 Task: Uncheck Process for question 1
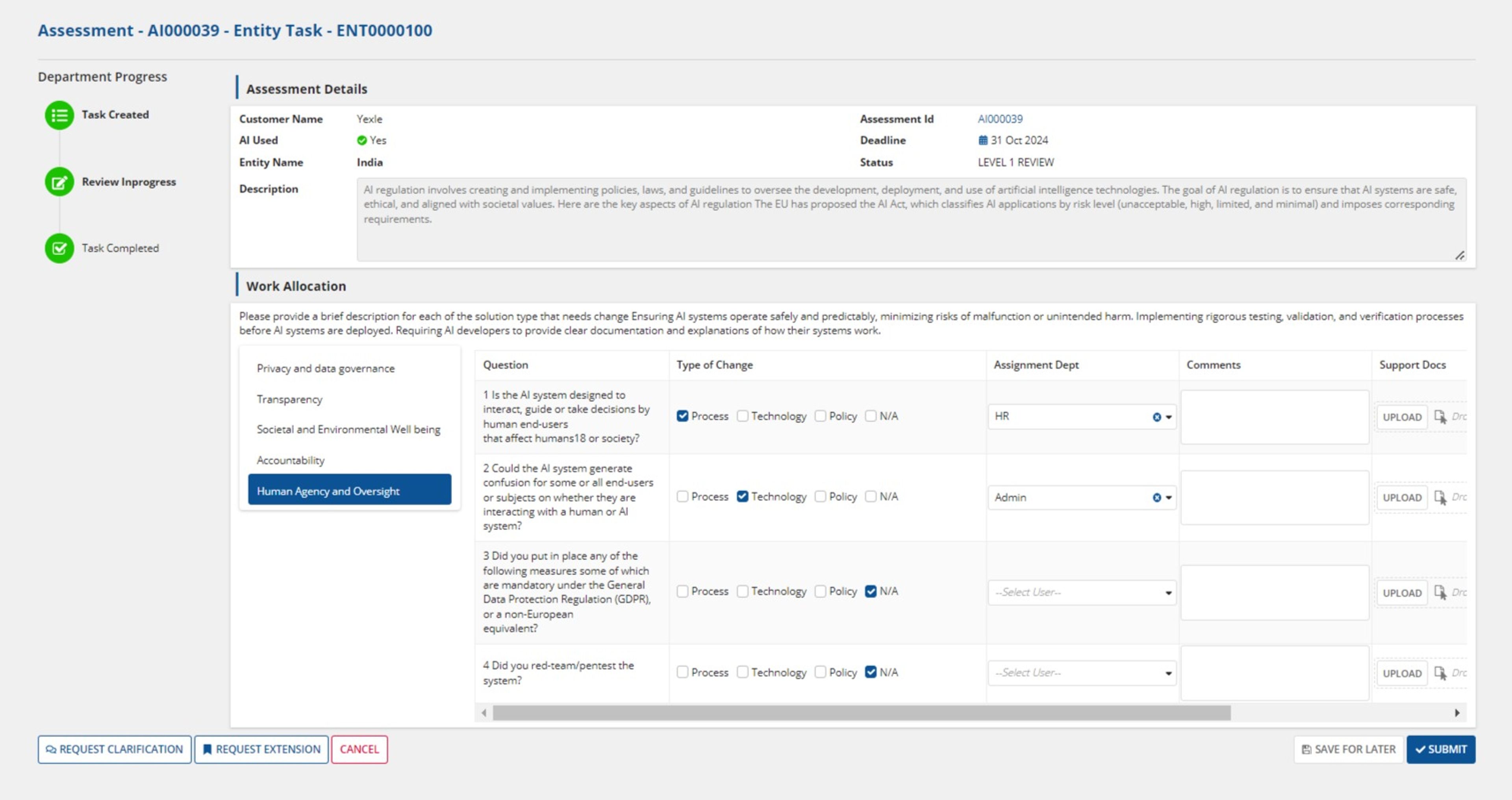point(682,416)
